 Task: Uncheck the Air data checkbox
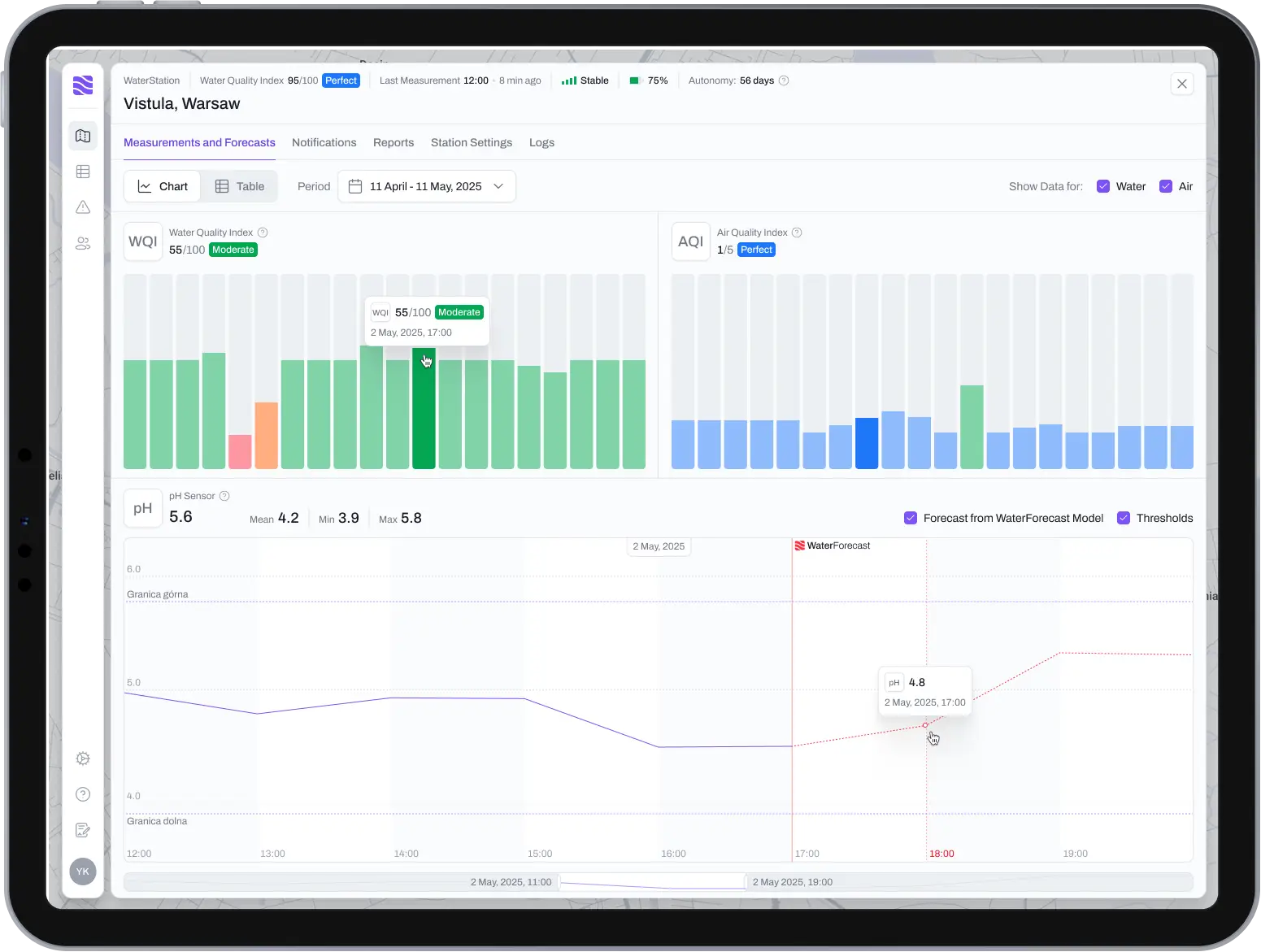pos(1166,186)
